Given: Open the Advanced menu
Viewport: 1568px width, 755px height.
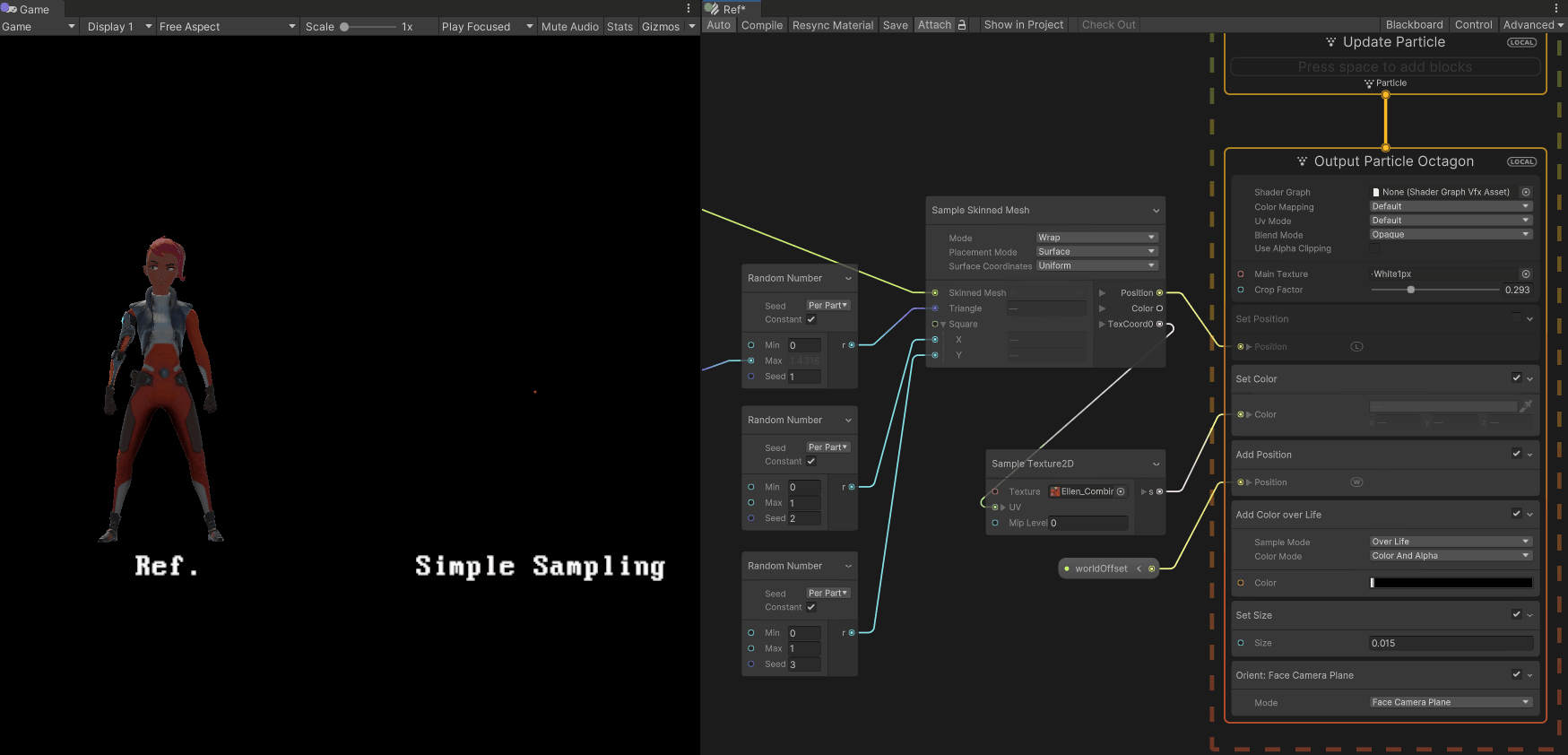Looking at the screenshot, I should tap(1533, 25).
